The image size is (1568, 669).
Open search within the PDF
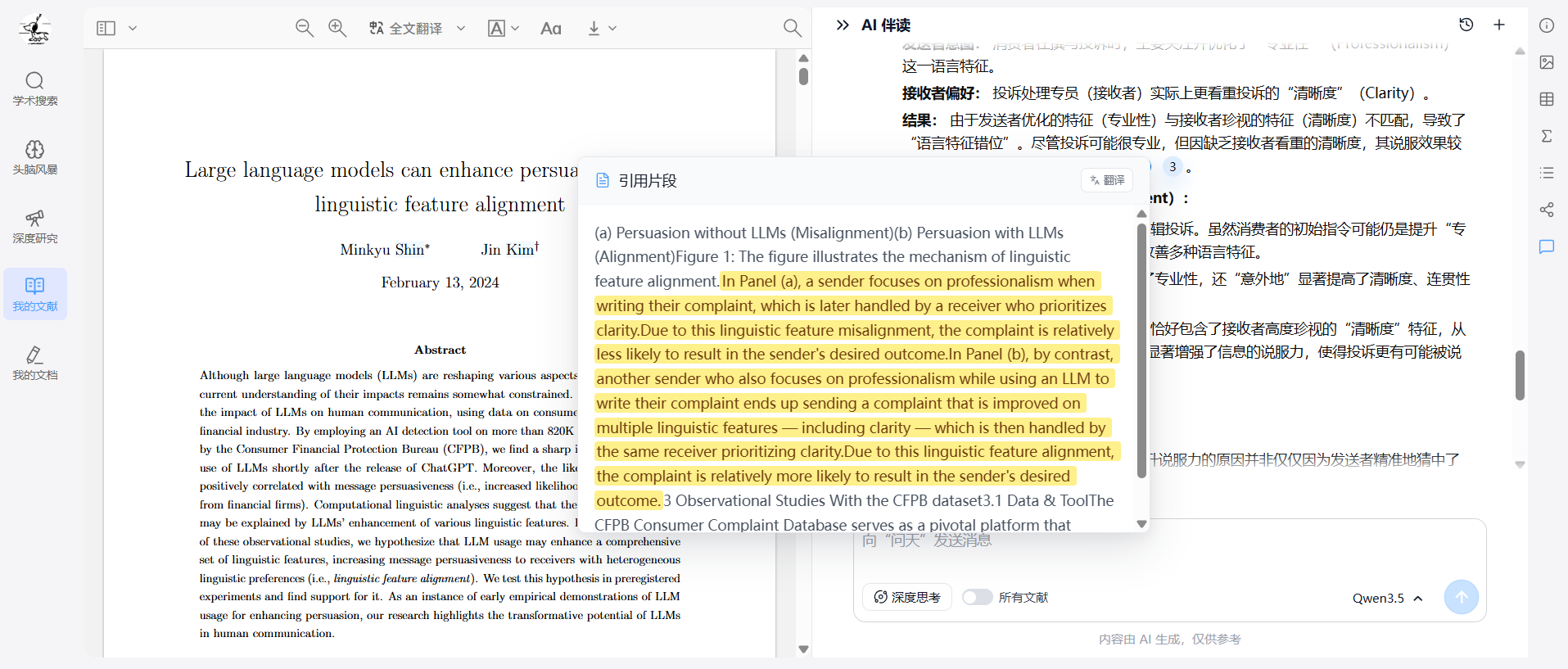(x=792, y=28)
